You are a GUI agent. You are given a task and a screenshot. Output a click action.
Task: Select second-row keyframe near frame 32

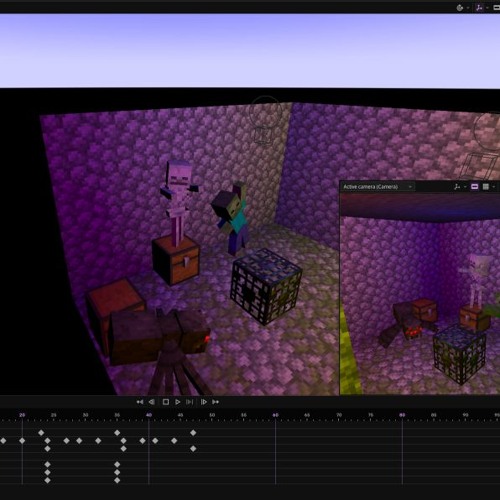coord(98,441)
